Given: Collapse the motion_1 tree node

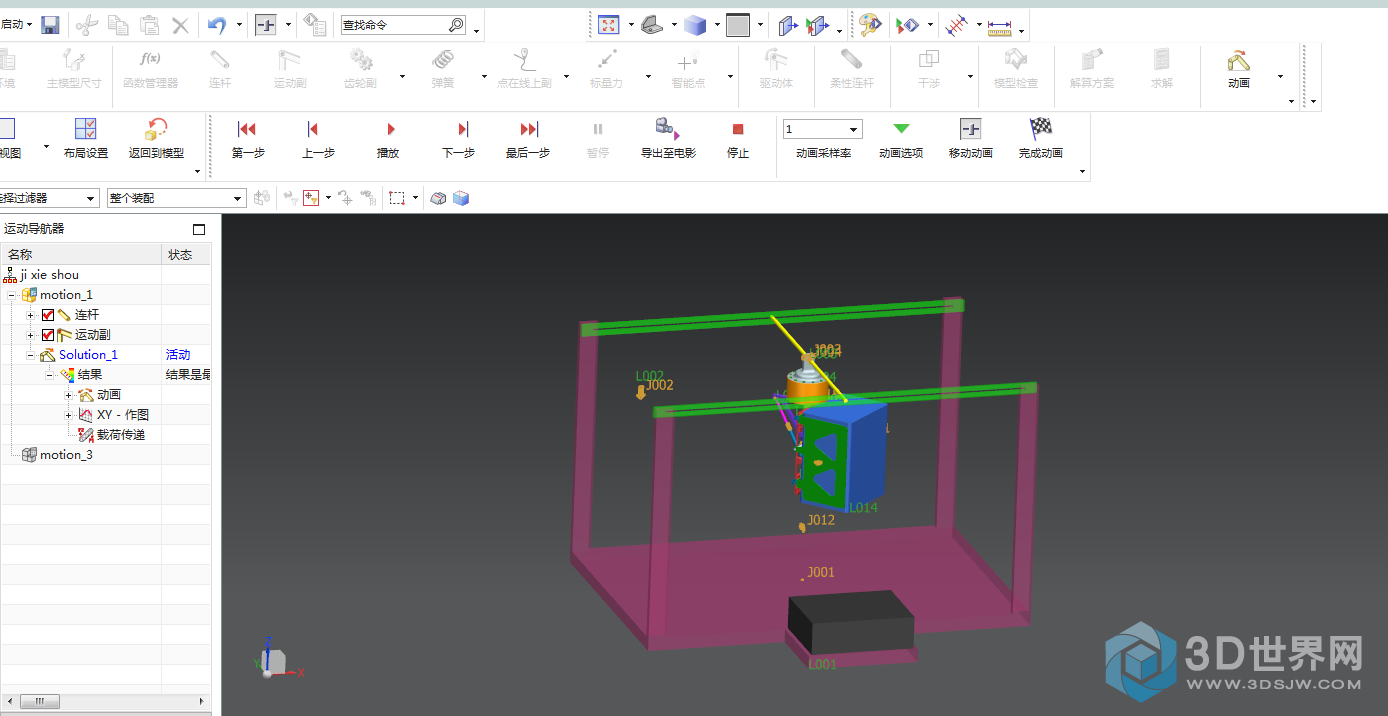Looking at the screenshot, I should pyautogui.click(x=11, y=295).
